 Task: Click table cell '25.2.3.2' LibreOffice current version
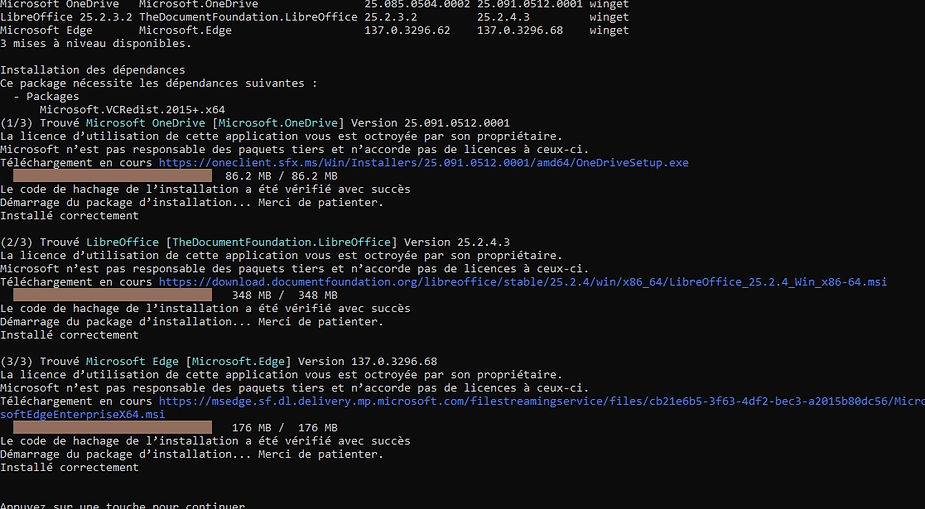tap(391, 17)
